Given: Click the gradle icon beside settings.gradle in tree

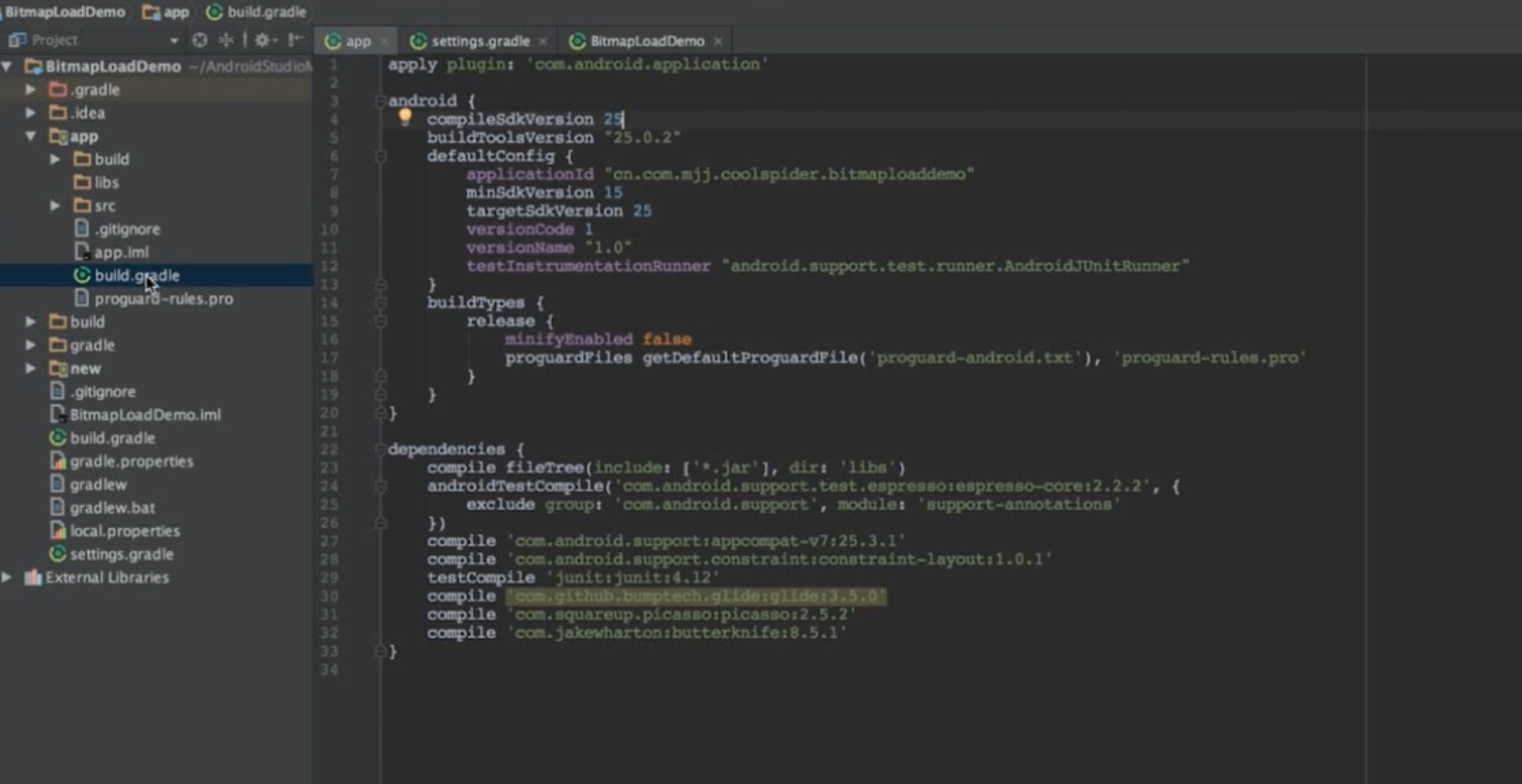Looking at the screenshot, I should [x=58, y=554].
